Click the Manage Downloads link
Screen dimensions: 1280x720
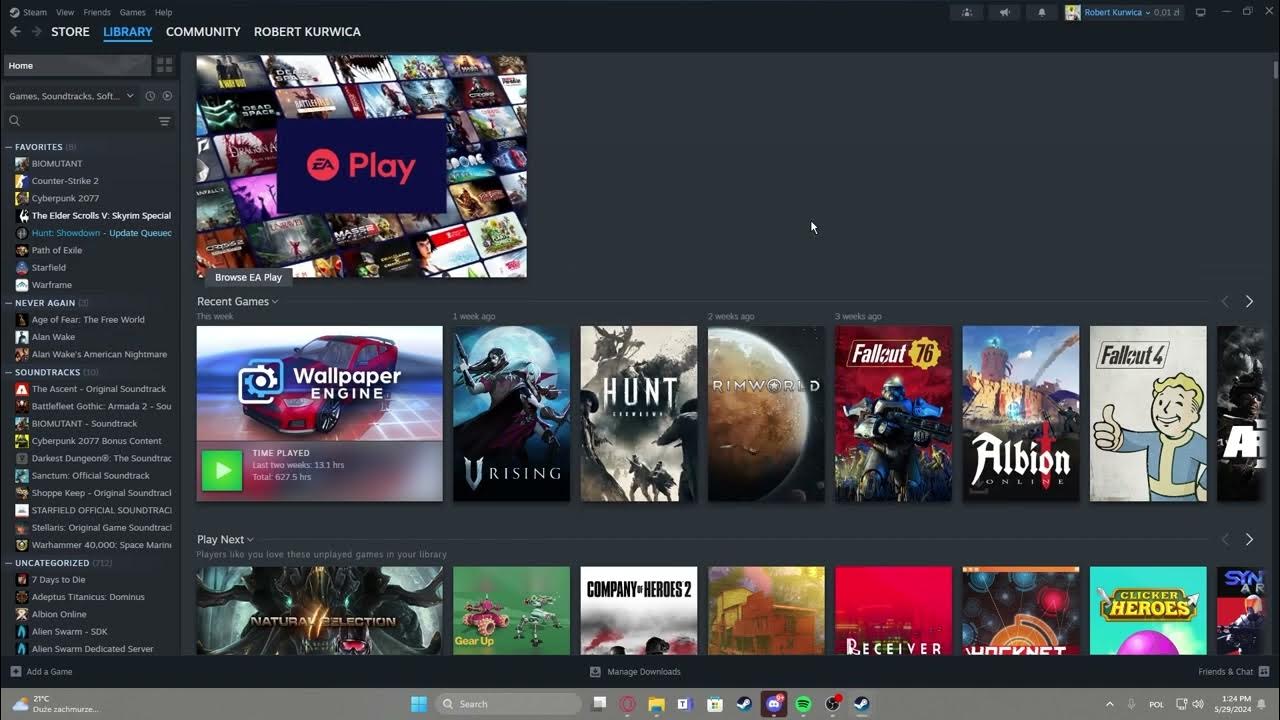point(643,672)
